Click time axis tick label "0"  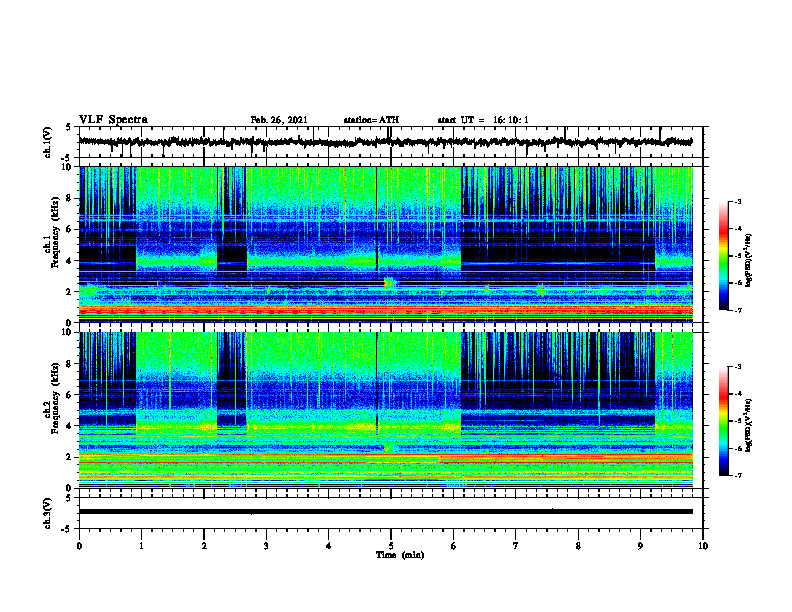tap(79, 546)
